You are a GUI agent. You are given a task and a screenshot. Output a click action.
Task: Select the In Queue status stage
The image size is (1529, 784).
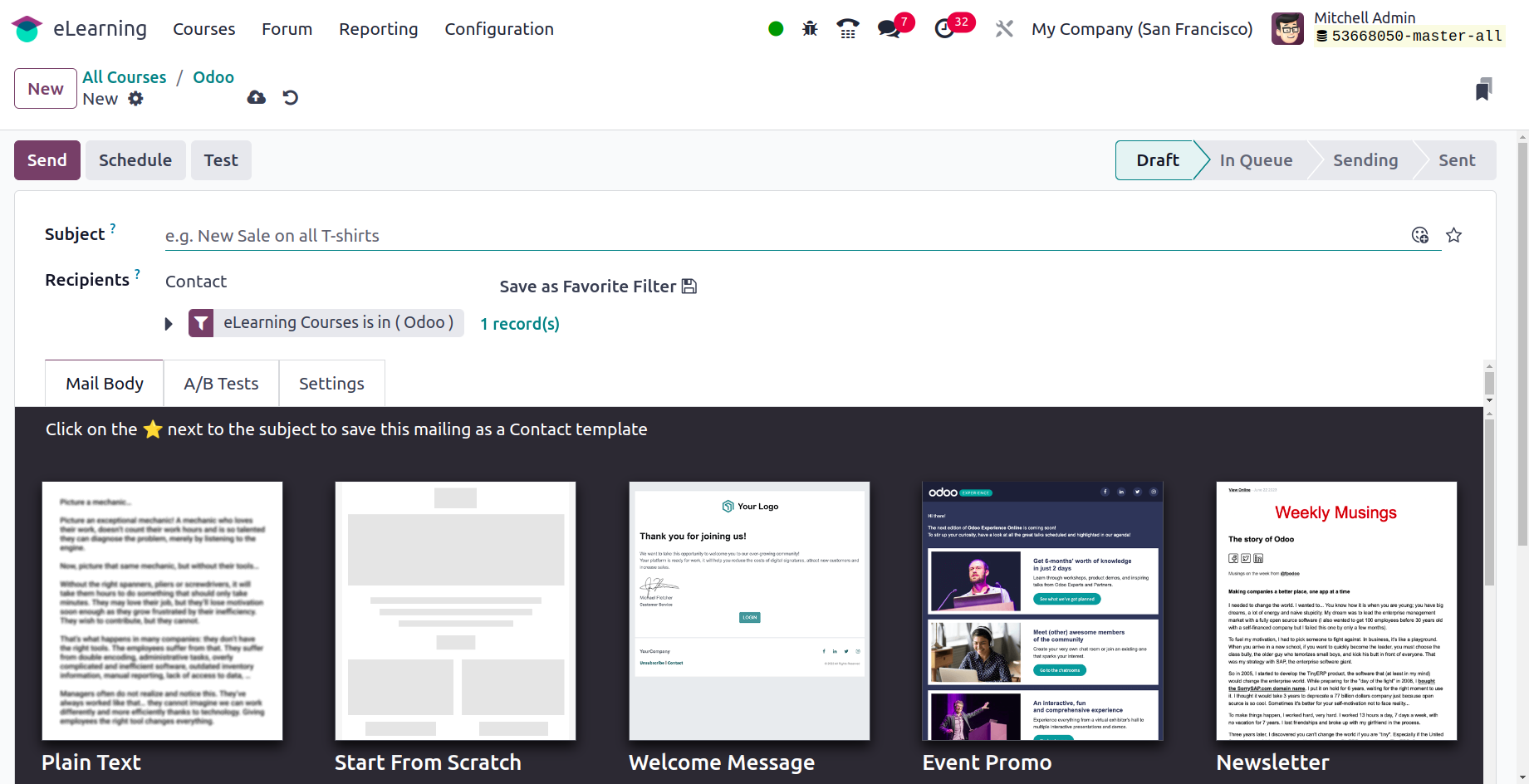click(x=1256, y=160)
